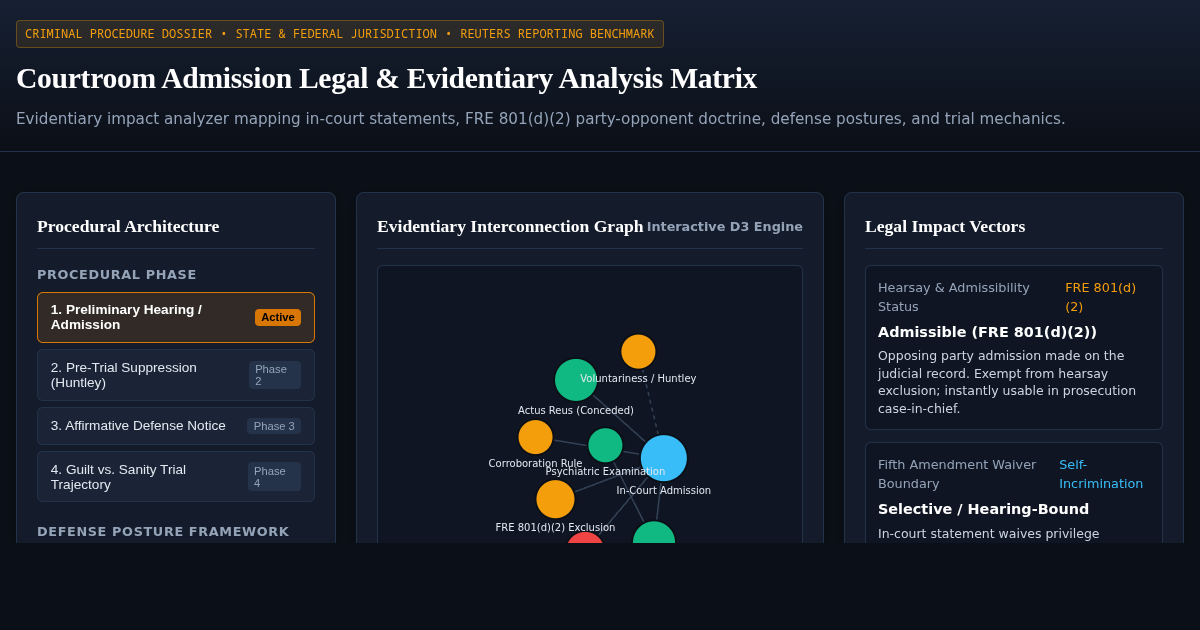The height and width of the screenshot is (630, 1200).
Task: Select the Preliminary Hearing / Admission phase
Action: tap(176, 317)
